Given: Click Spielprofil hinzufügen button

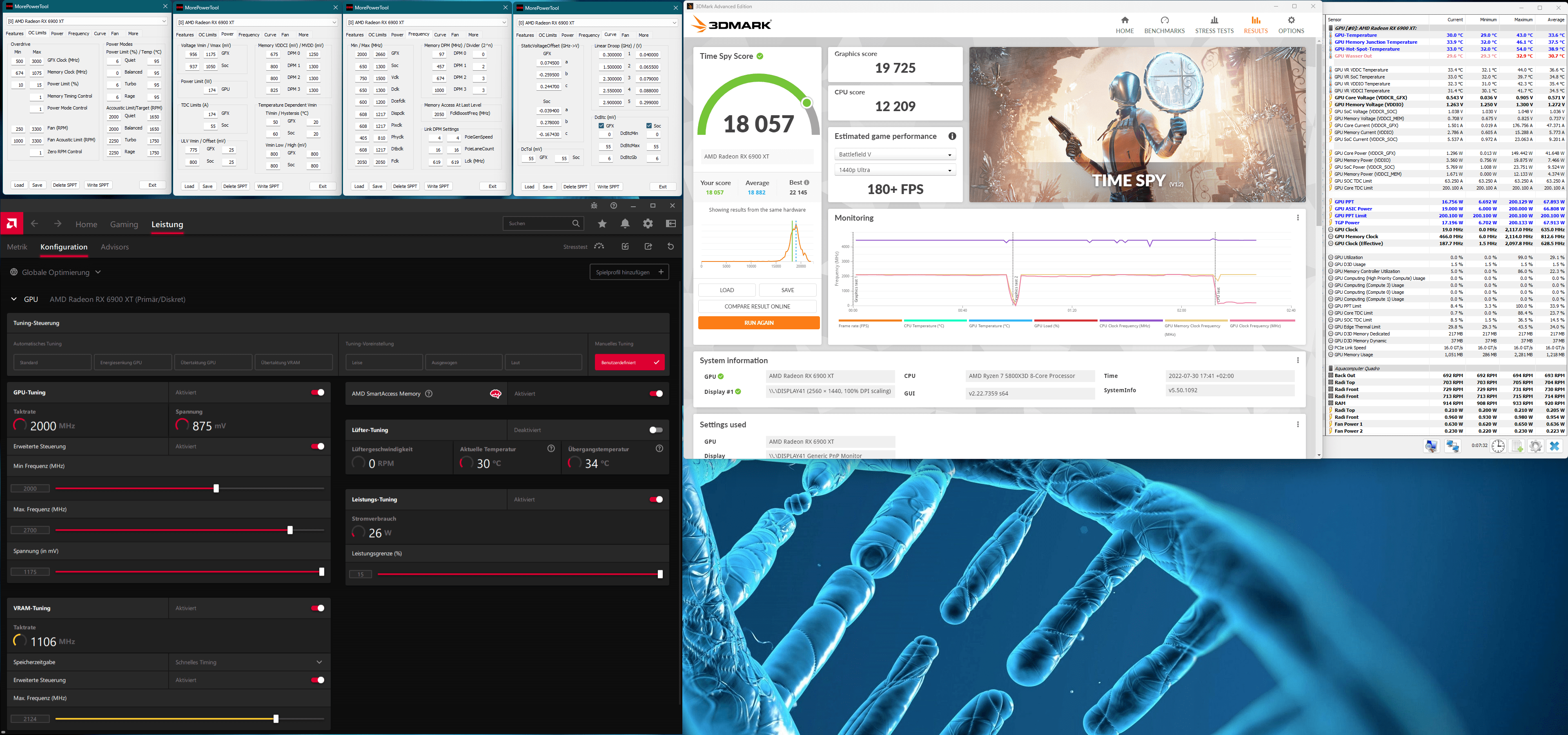Looking at the screenshot, I should click(x=629, y=272).
